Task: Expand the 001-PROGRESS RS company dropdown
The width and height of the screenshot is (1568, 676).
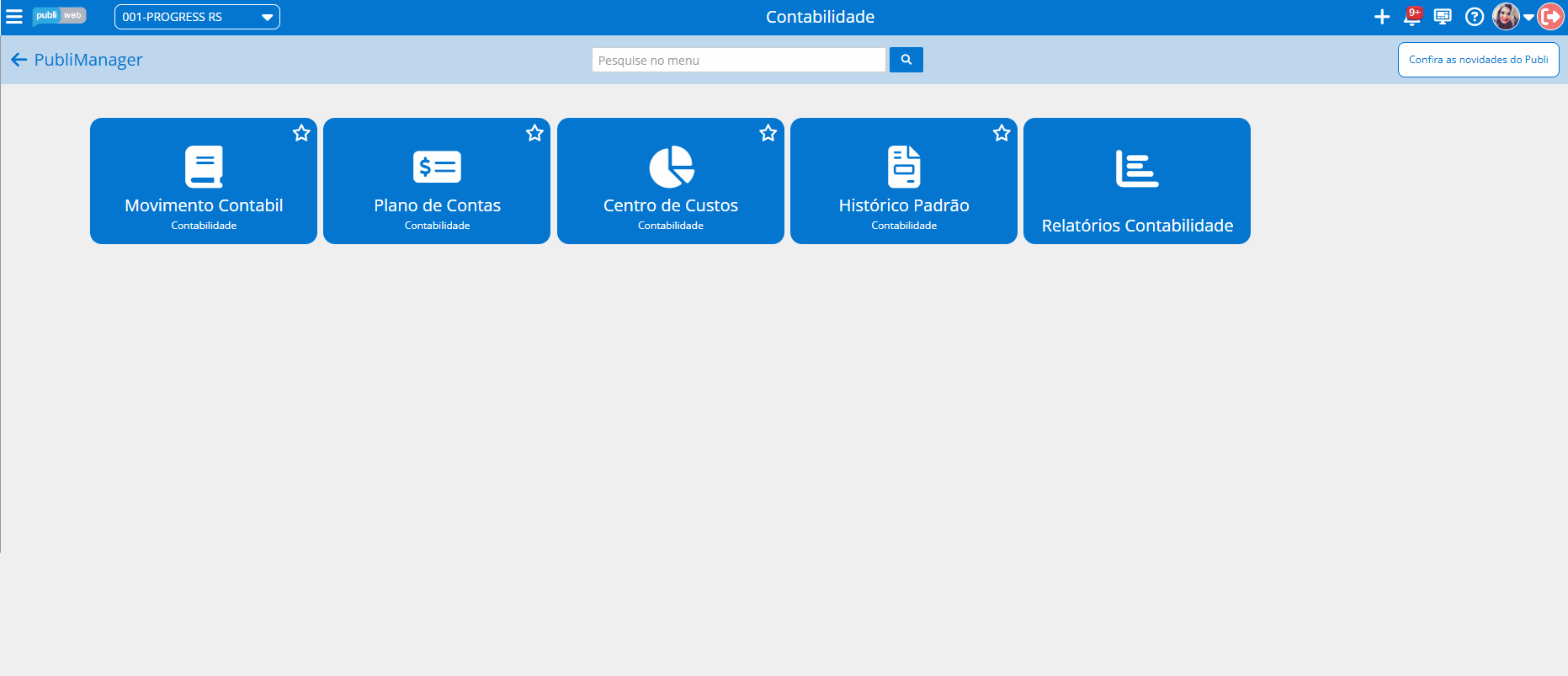Action: [x=197, y=17]
